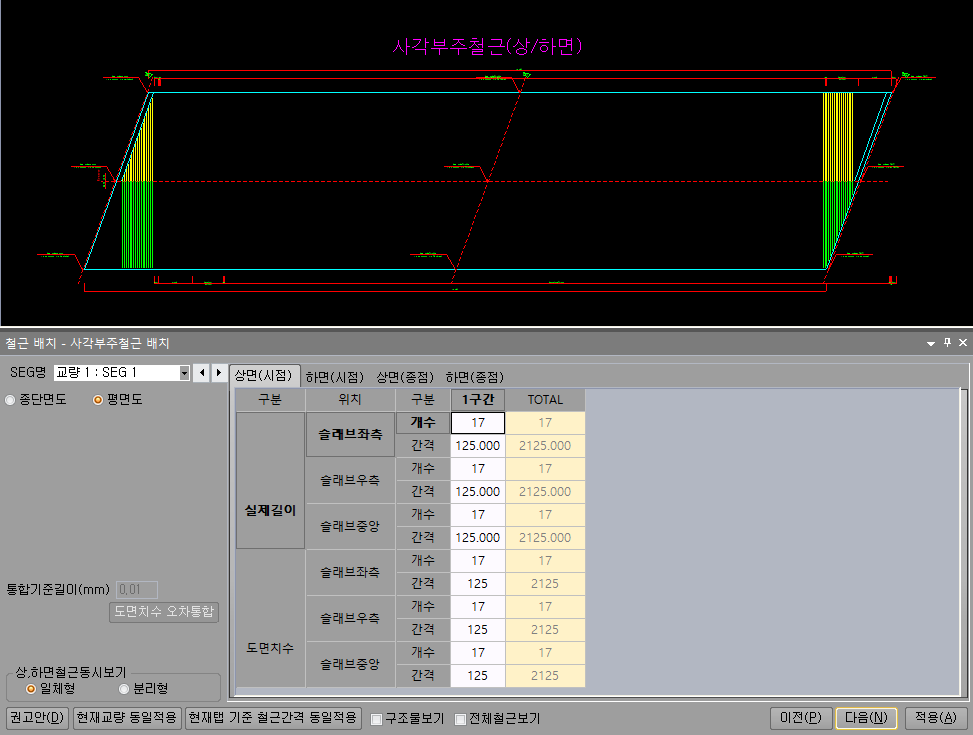Click the 다음(N) button
This screenshot has height=735, width=973.
pyautogui.click(x=866, y=718)
